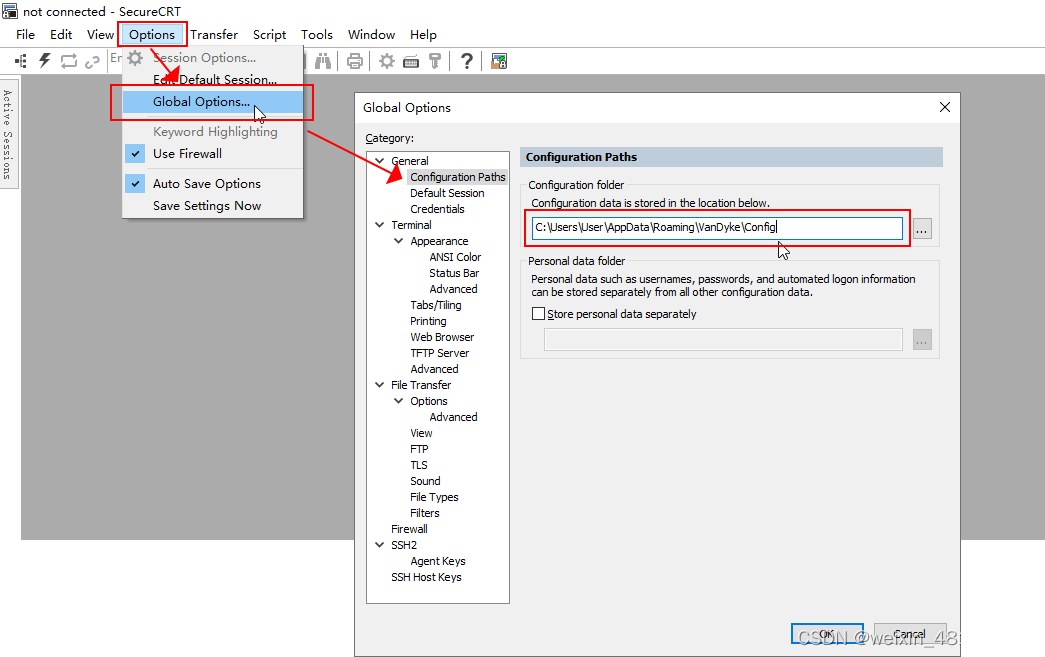Viewport: 1045px width, 657px height.
Task: Click Cancel in Global Options dialog
Action: click(910, 634)
